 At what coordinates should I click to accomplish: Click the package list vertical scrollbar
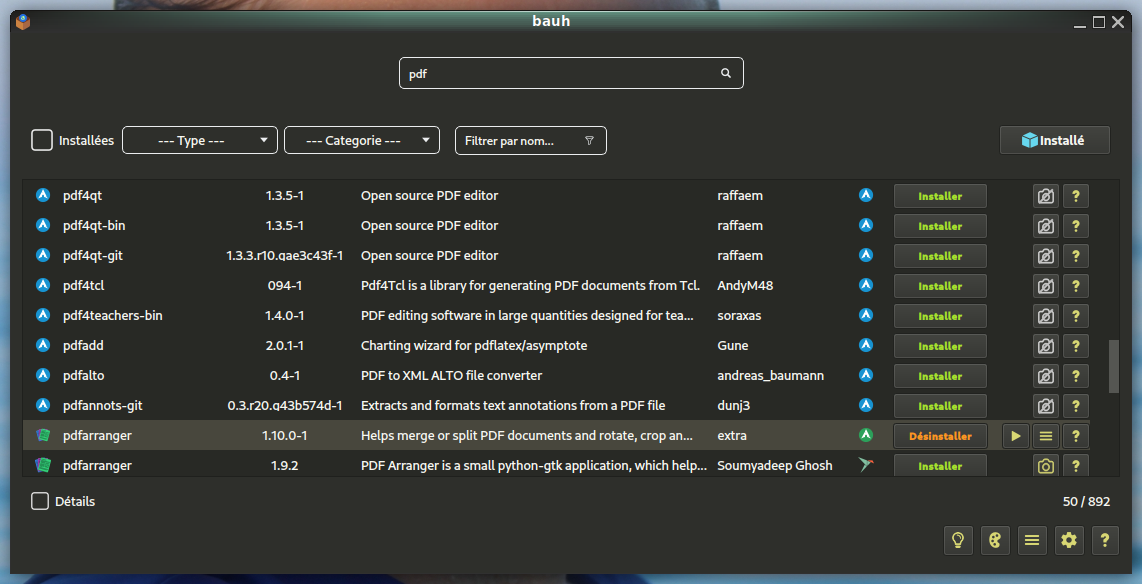(1113, 366)
